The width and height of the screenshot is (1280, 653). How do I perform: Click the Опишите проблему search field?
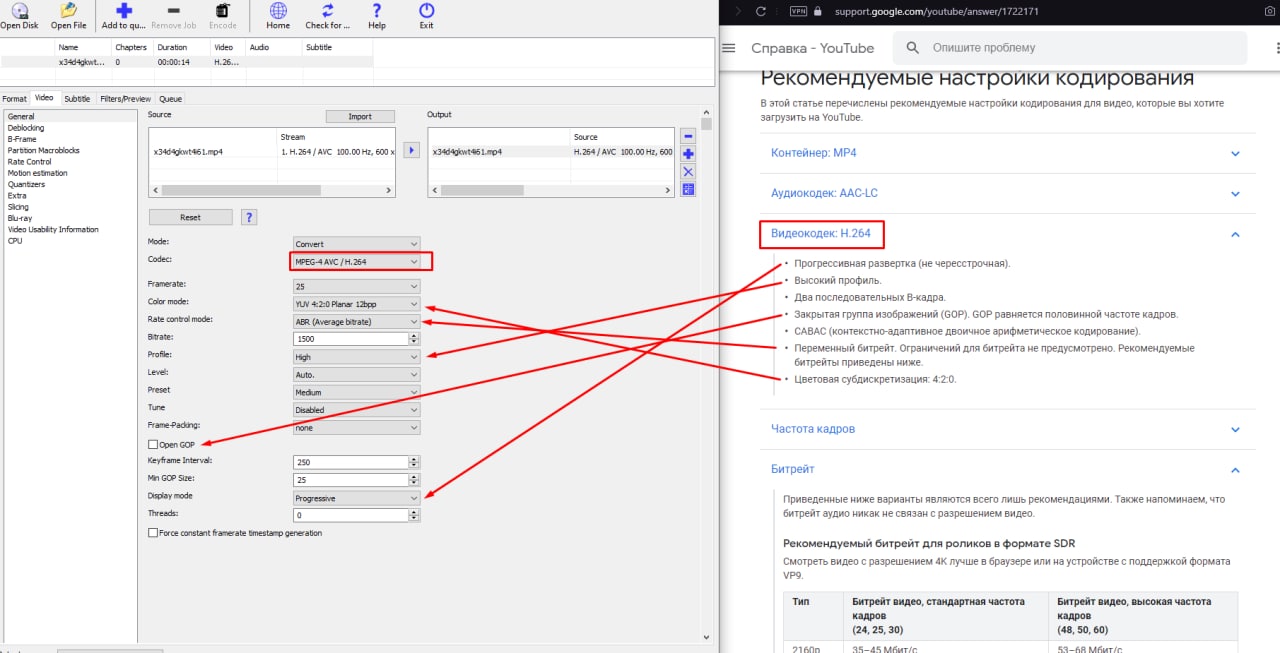click(1070, 48)
